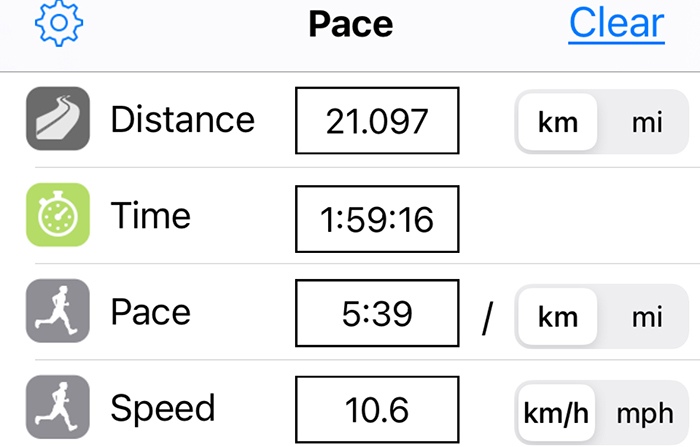Screen dimensions: 700x447
Task: Tap the Pace title in header
Action: pos(351,24)
